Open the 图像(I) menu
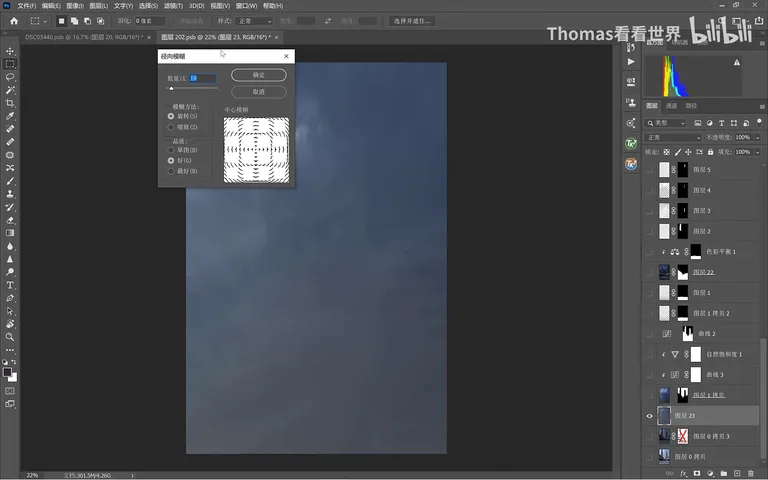768x480 pixels. point(75,6)
